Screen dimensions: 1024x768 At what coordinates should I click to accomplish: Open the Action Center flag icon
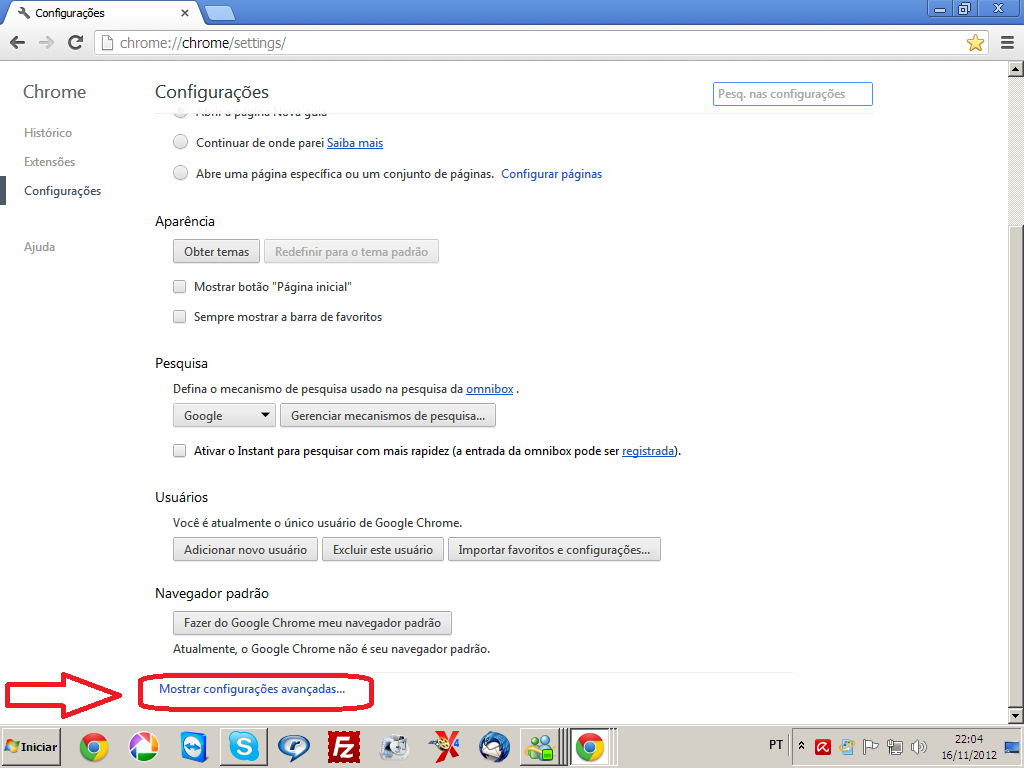click(x=871, y=746)
